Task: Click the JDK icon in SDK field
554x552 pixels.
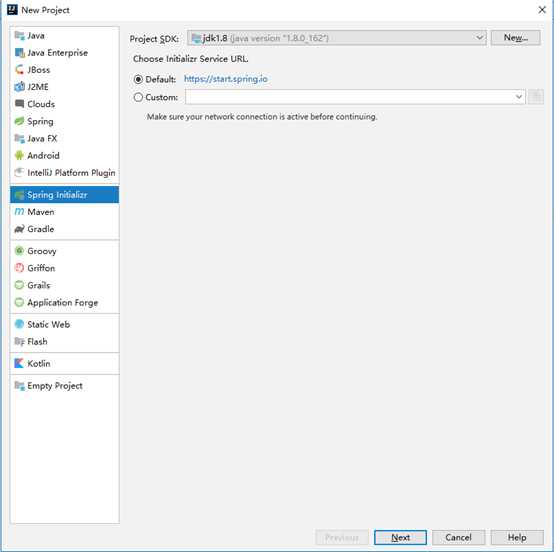Action: coord(196,38)
